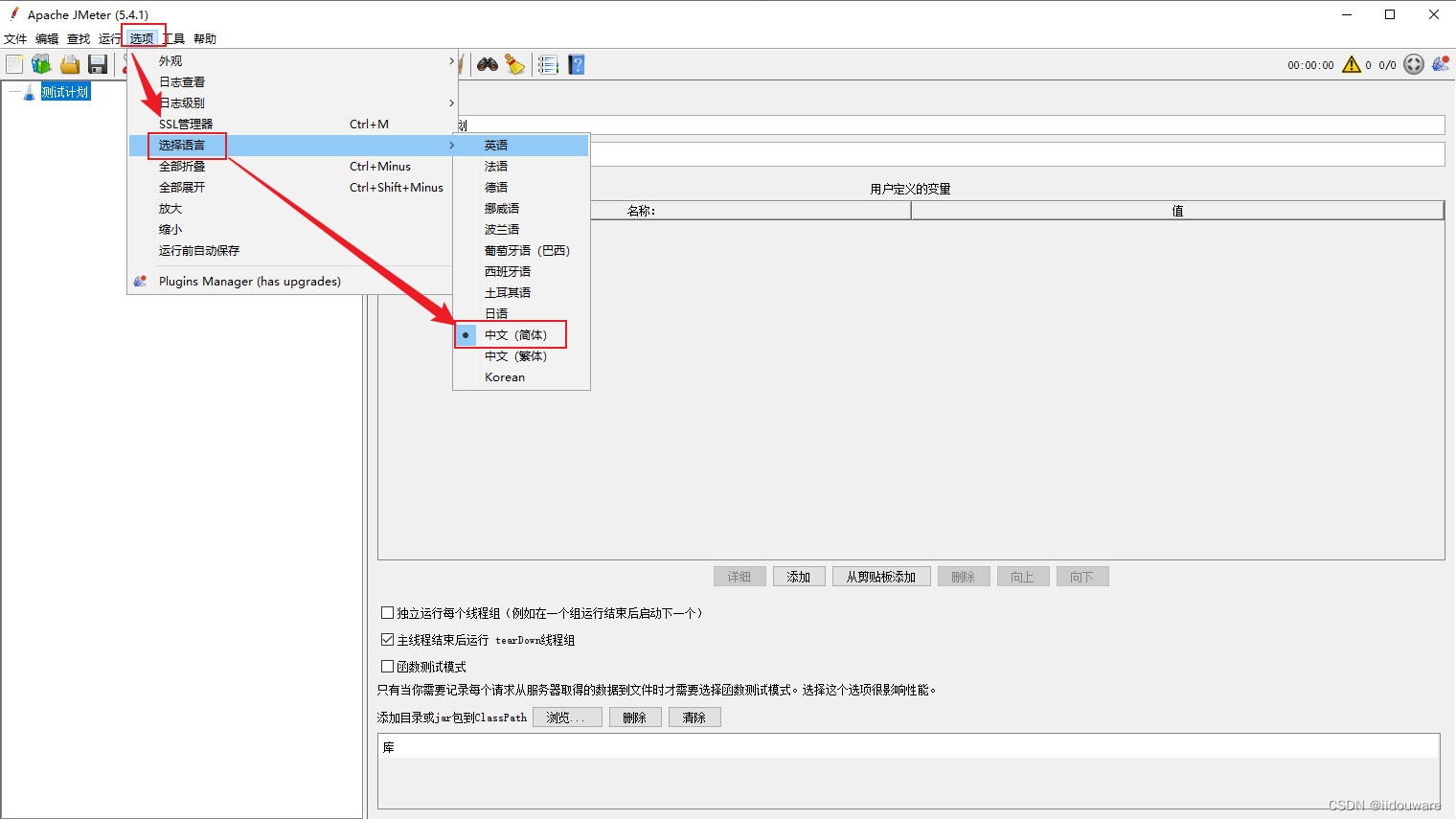Open the 工具 menu
Viewport: 1456px width, 820px height.
coord(173,39)
